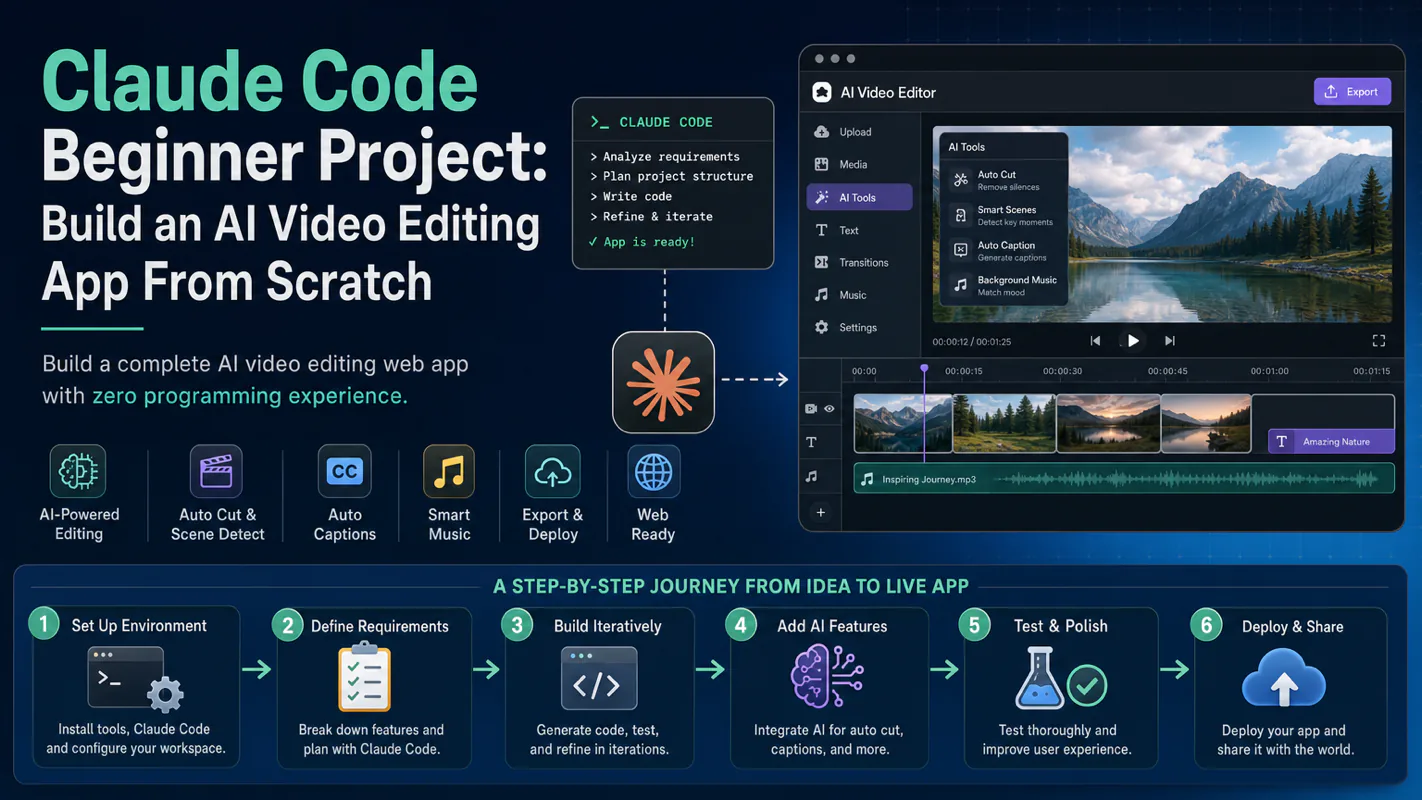Select the Inspiring Journey.mp3 audio clip
This screenshot has width=1422, height=800.
pyautogui.click(x=1124, y=479)
